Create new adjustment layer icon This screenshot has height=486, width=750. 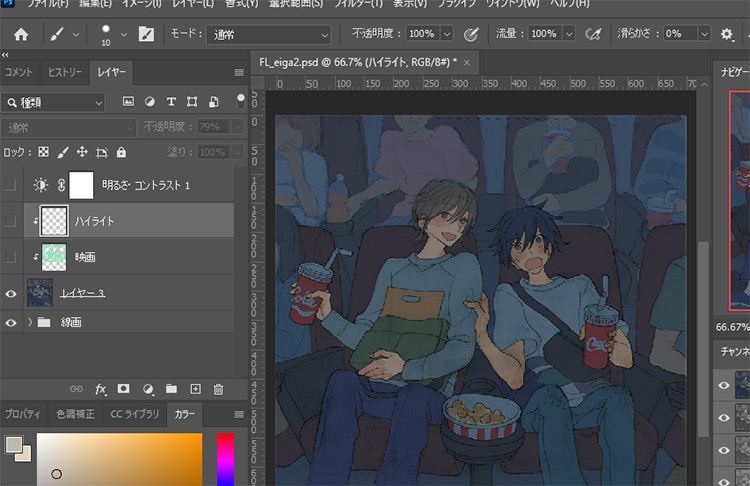point(148,388)
